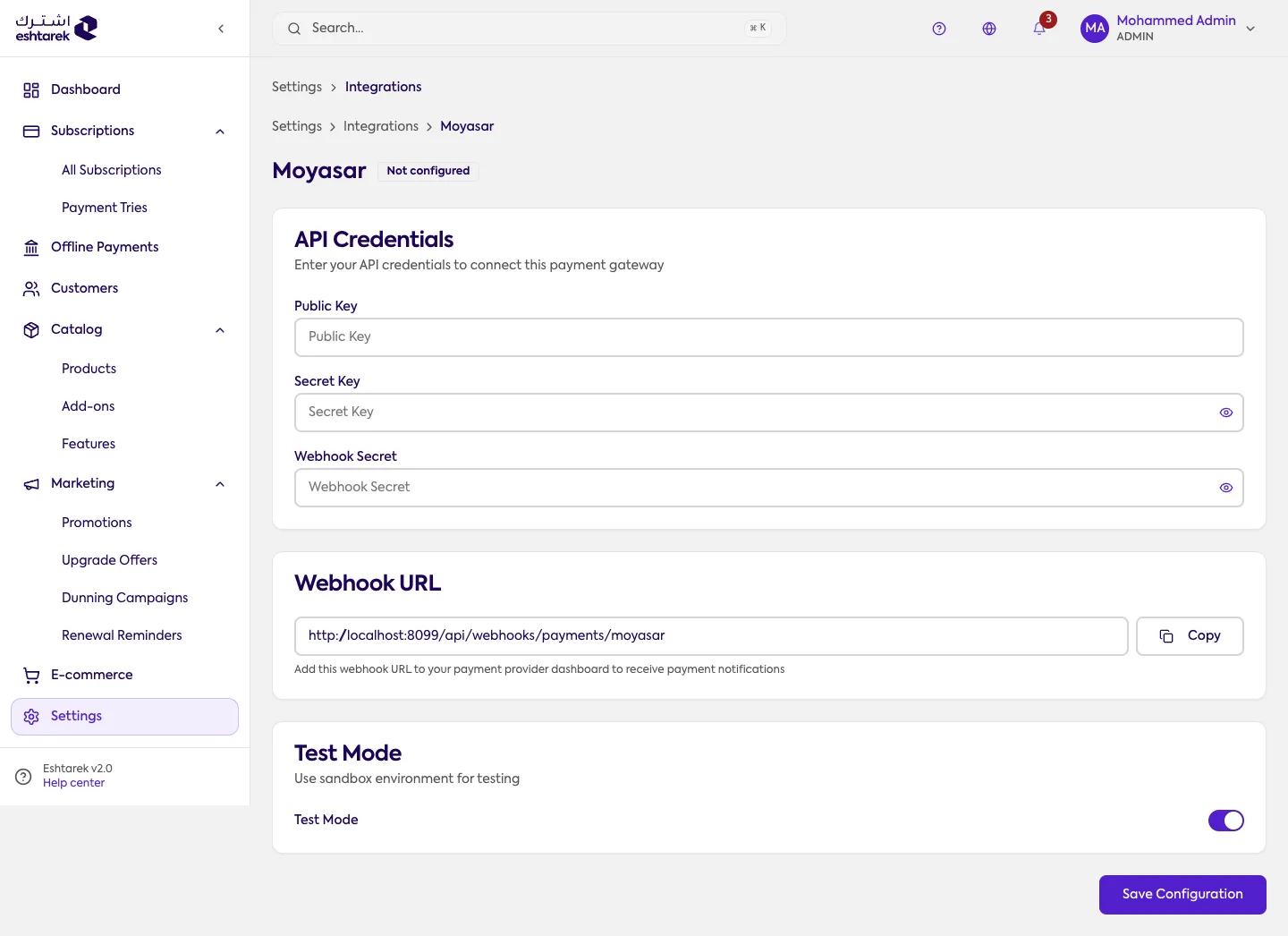Open Dunning Campaigns page
The image size is (1288, 936).
(x=124, y=598)
